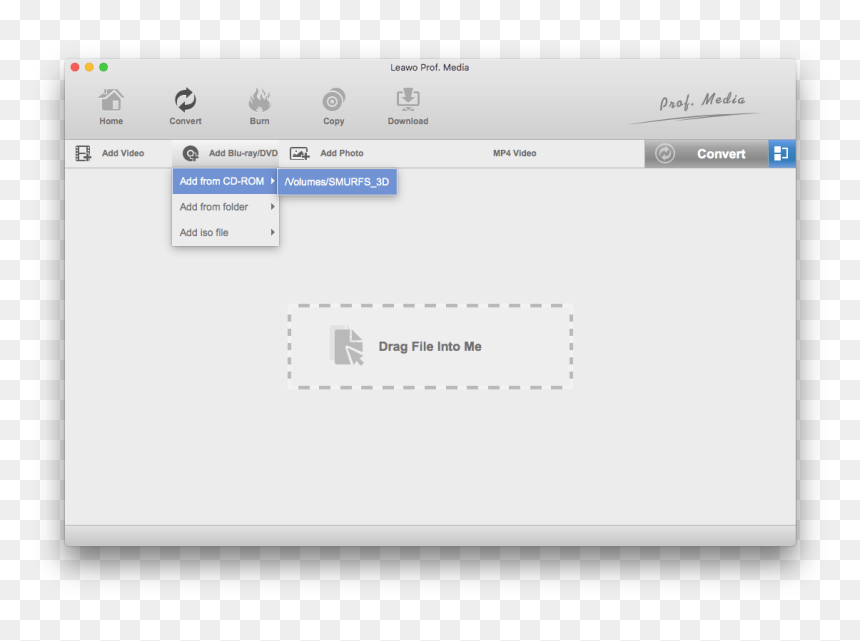
Task: Click the Add Photo picture icon
Action: coord(299,154)
